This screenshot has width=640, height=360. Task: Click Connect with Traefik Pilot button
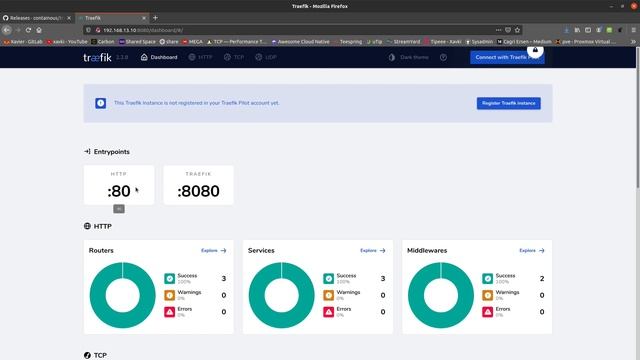(507, 57)
